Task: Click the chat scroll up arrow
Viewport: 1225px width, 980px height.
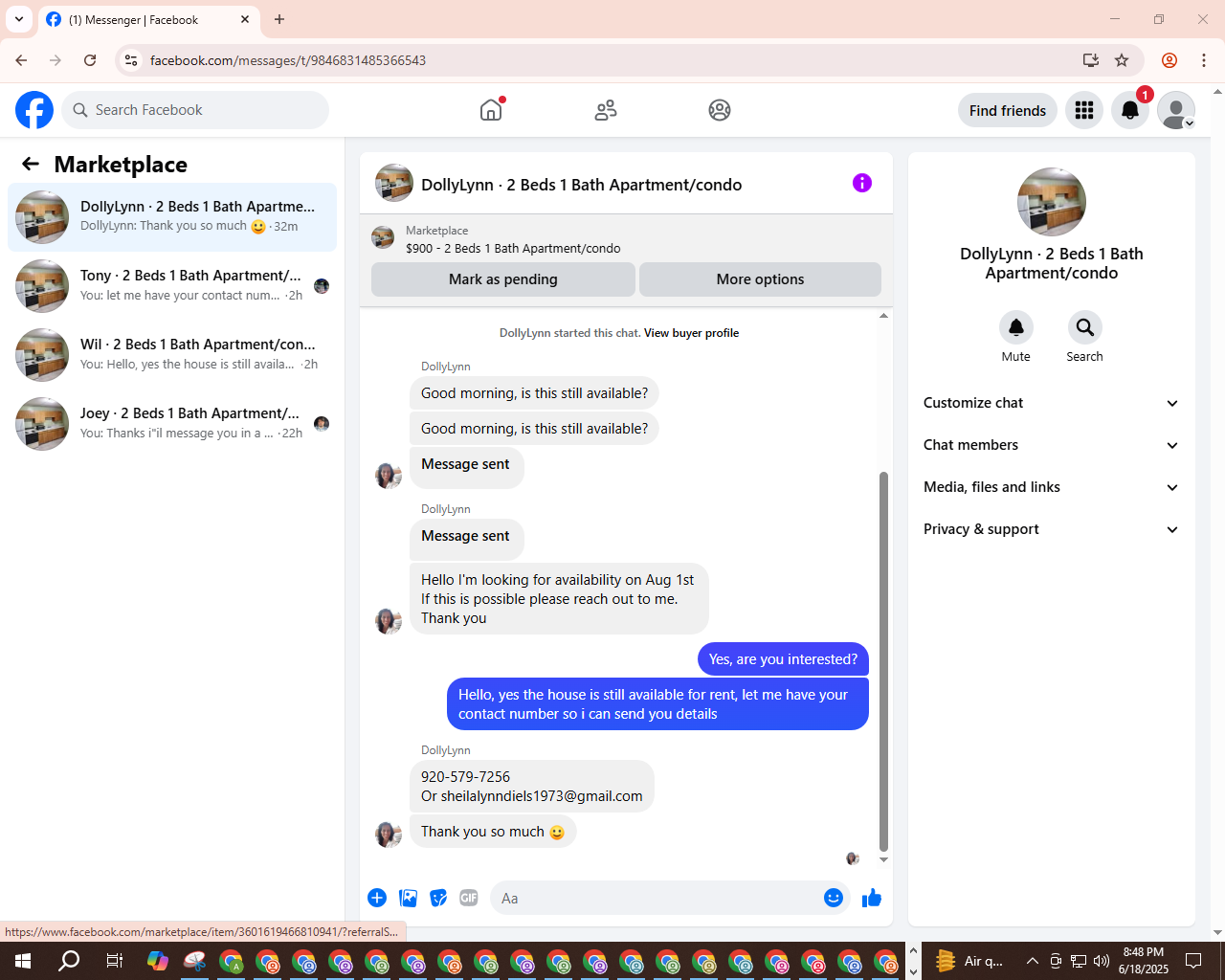Action: point(883,315)
